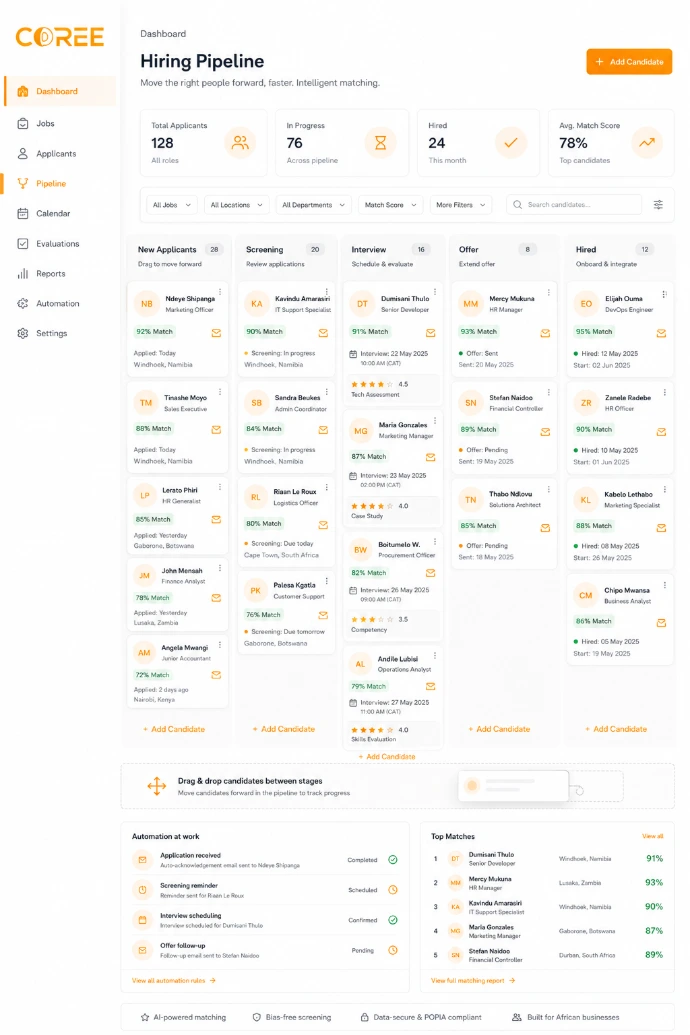Image resolution: width=690 pixels, height=1035 pixels.
Task: Add Candidate under Hired column
Action: click(616, 729)
